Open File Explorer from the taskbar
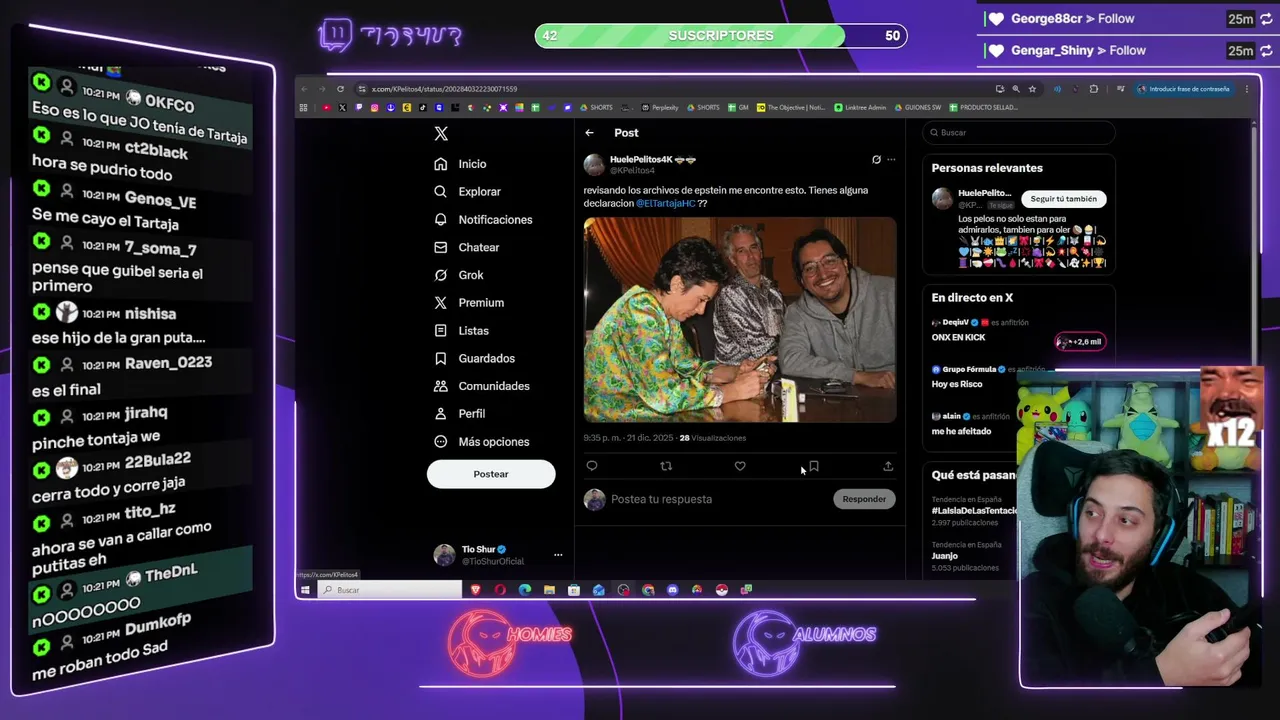 (x=549, y=590)
